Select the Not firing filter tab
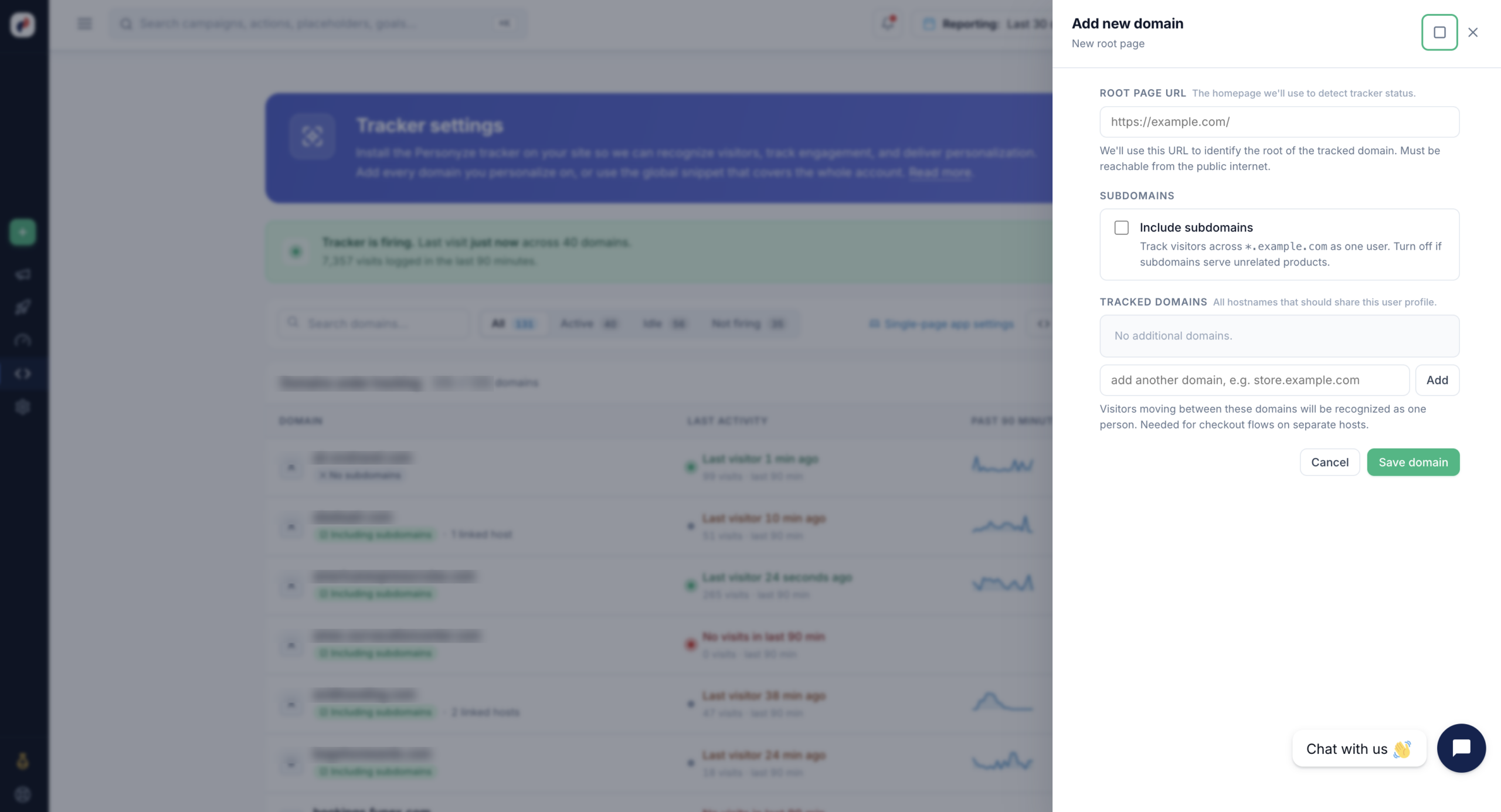Screen dimensions: 1501x812 [x=748, y=324]
